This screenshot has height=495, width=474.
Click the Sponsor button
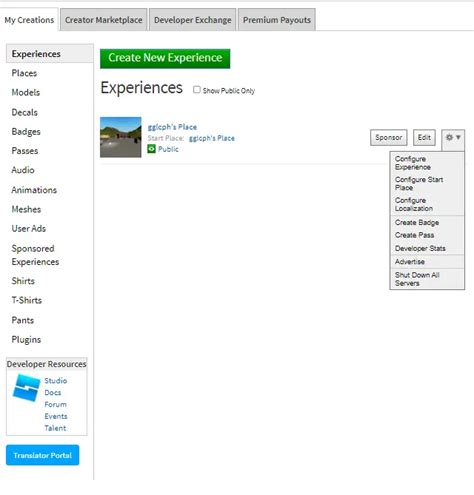389,137
